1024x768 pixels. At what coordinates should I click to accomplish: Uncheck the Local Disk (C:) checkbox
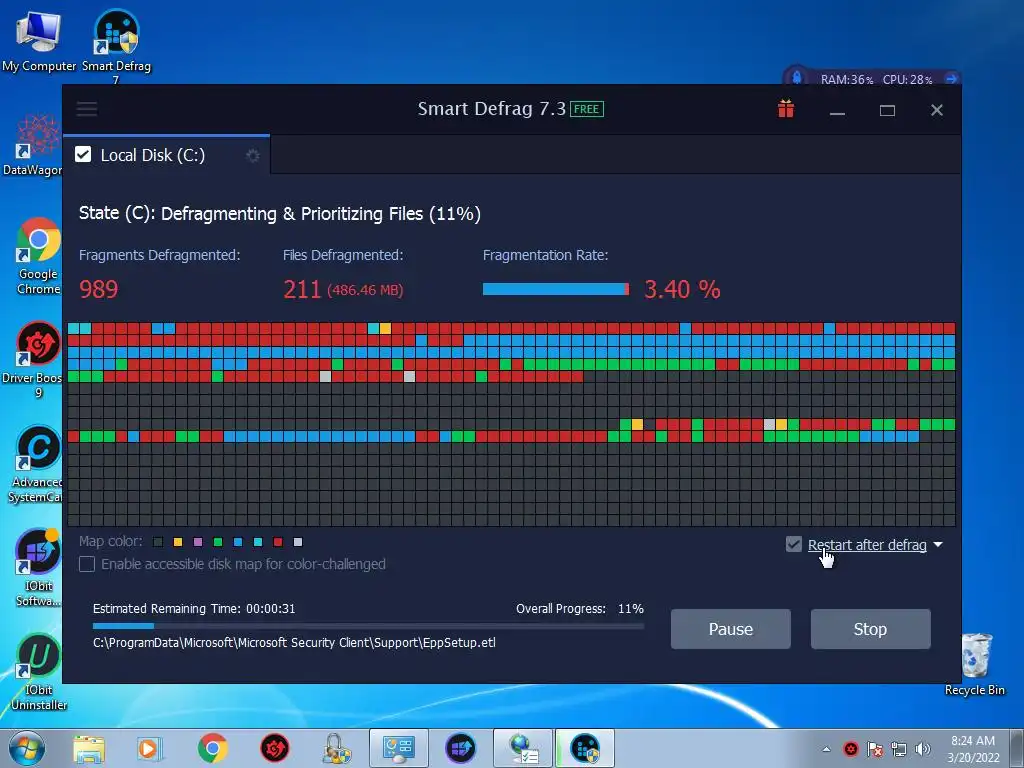(83, 155)
